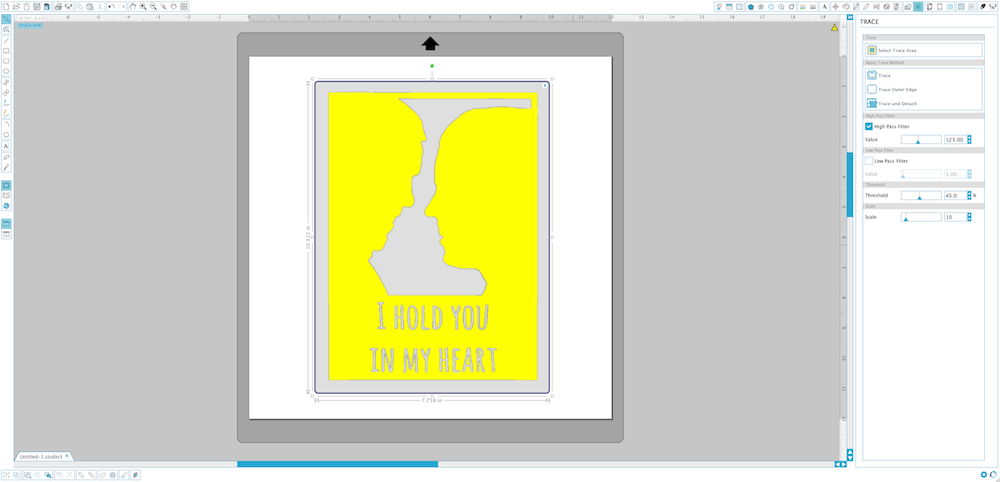Image resolution: width=1000 pixels, height=482 pixels.
Task: Step the Scale value spinner
Action: pyautogui.click(x=969, y=217)
